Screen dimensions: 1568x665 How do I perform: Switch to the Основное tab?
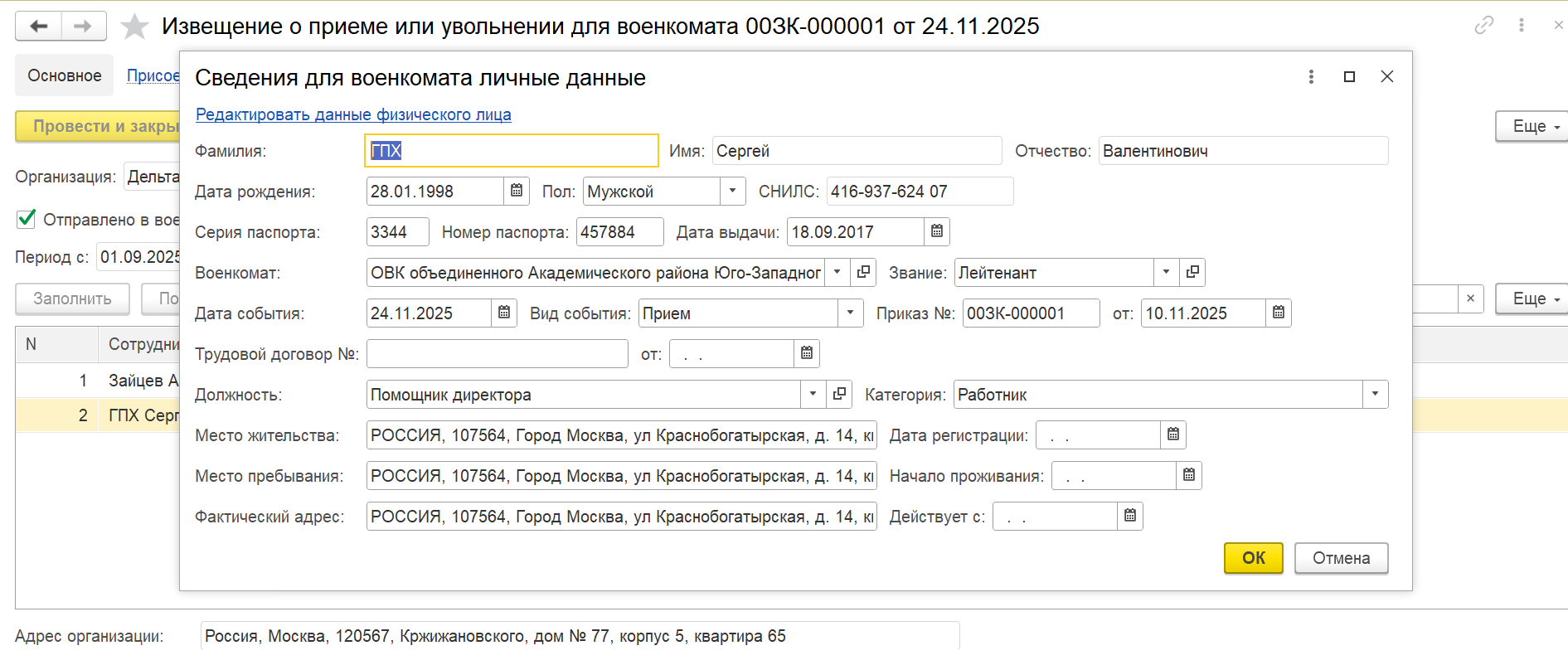(x=64, y=75)
